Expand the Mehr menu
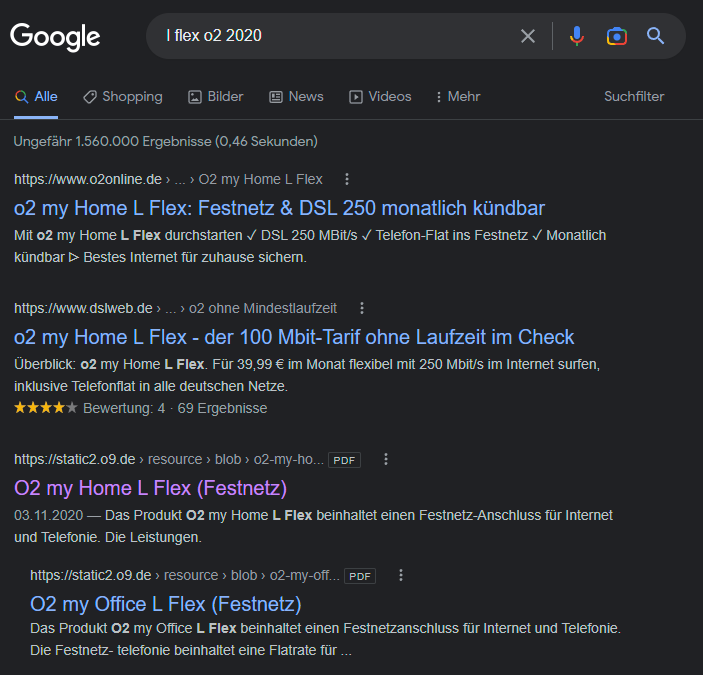Image resolution: width=703 pixels, height=675 pixels. coord(458,97)
